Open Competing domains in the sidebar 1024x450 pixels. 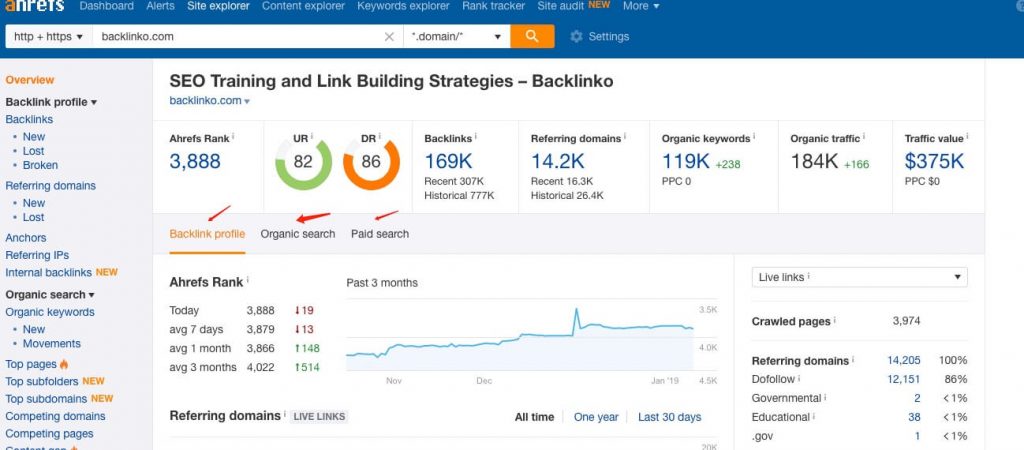55,416
